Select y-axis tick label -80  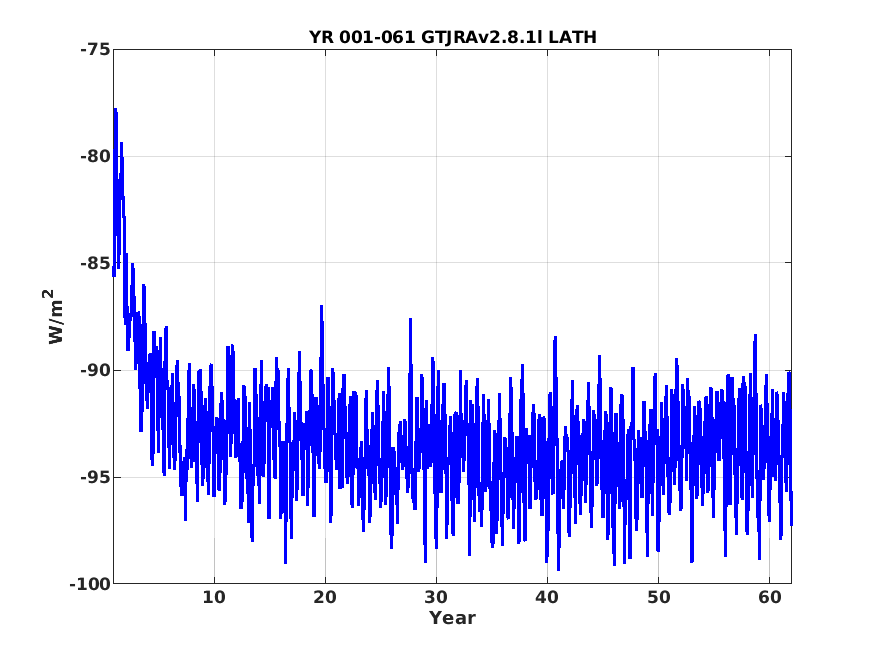click(95, 156)
